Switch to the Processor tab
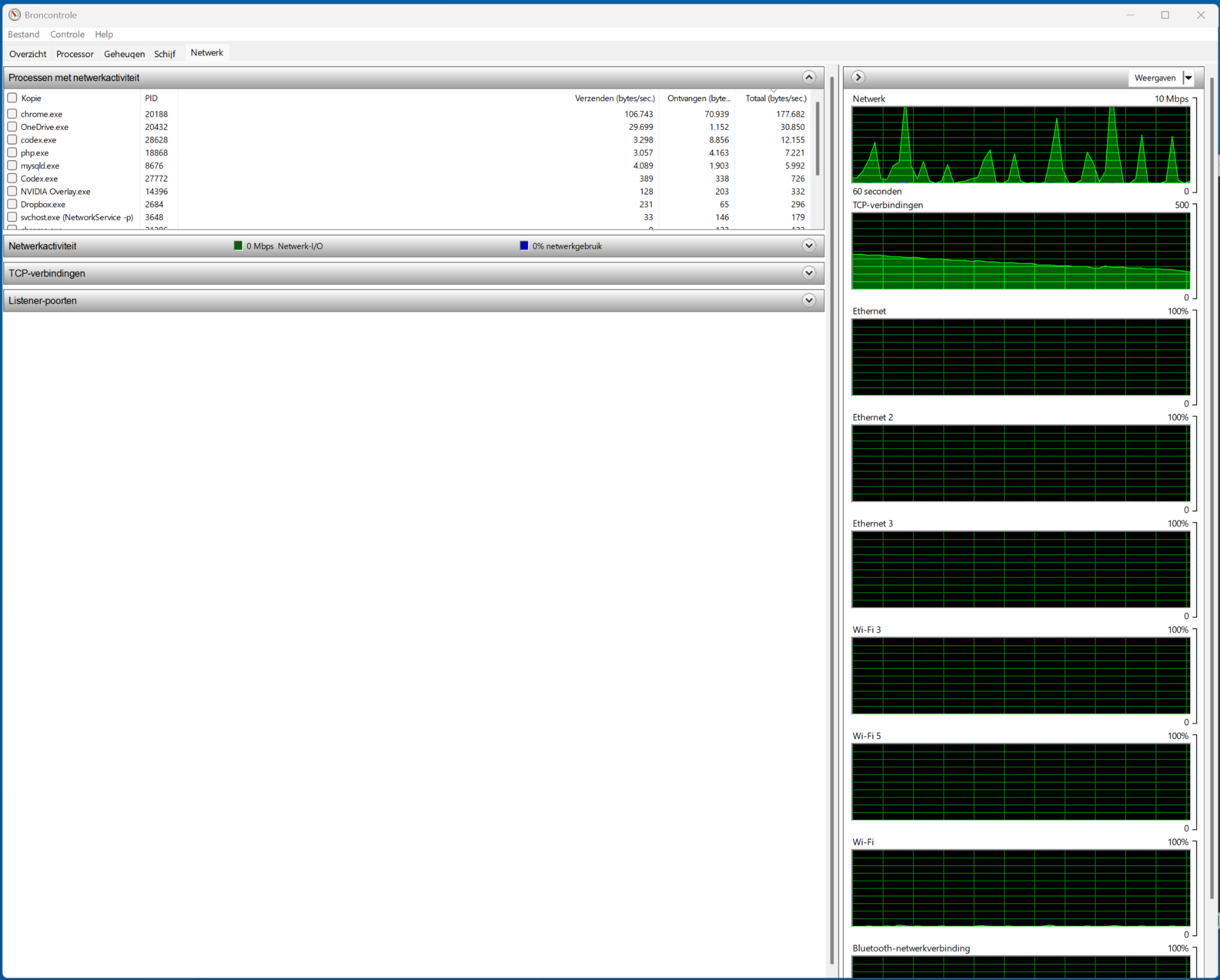The image size is (1220, 980). tap(75, 54)
